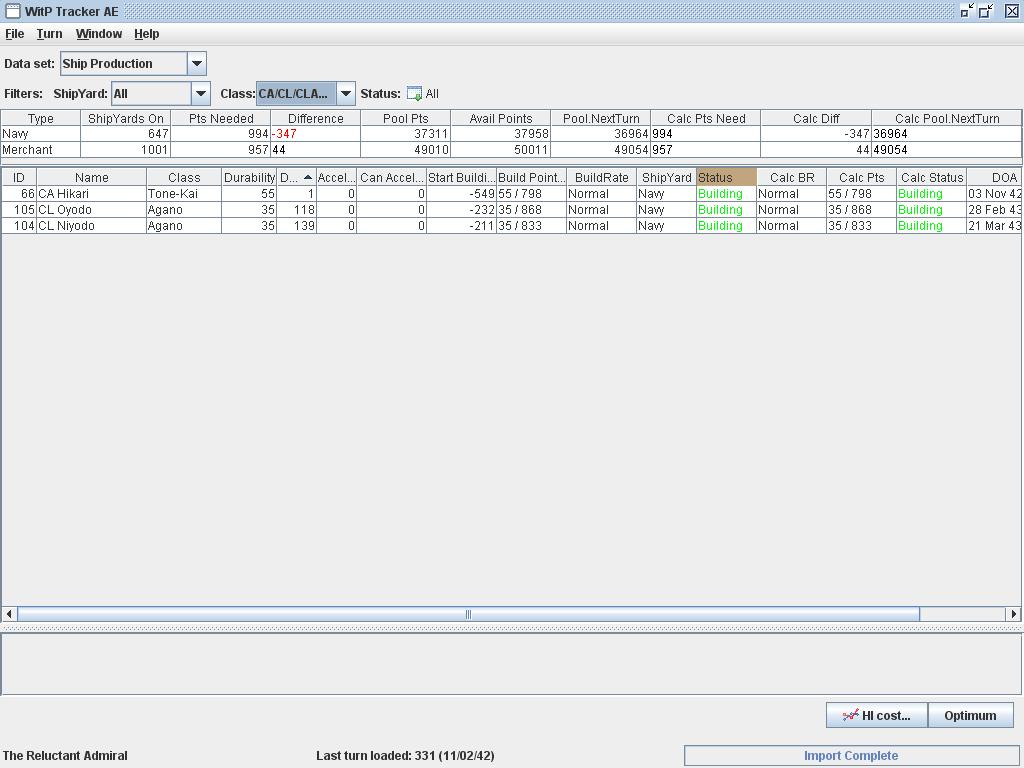Click the Pool.NextTurn column header
This screenshot has width=1024, height=768.
click(x=601, y=118)
